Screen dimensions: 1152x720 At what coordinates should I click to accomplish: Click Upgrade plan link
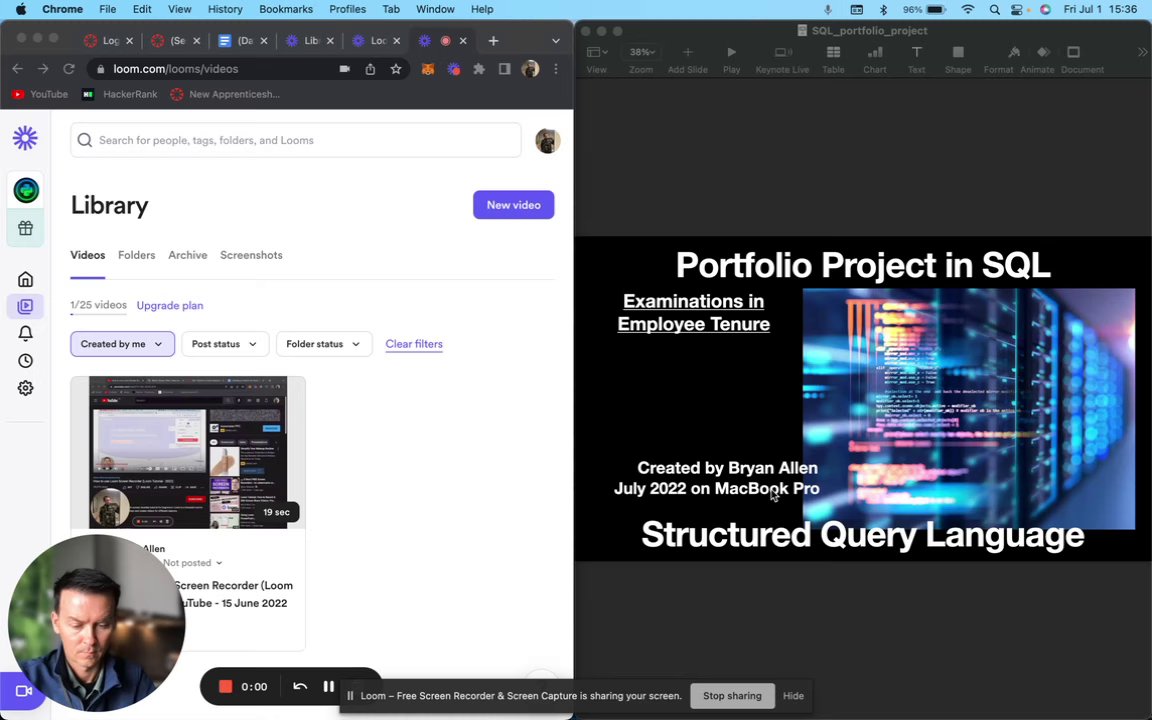point(170,306)
